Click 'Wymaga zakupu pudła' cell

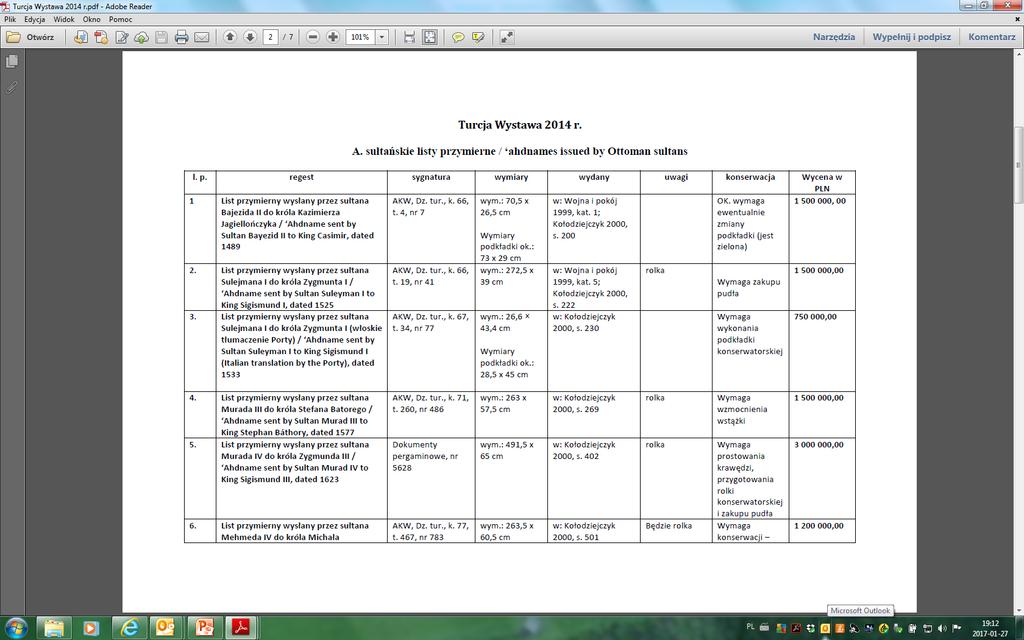(x=748, y=288)
